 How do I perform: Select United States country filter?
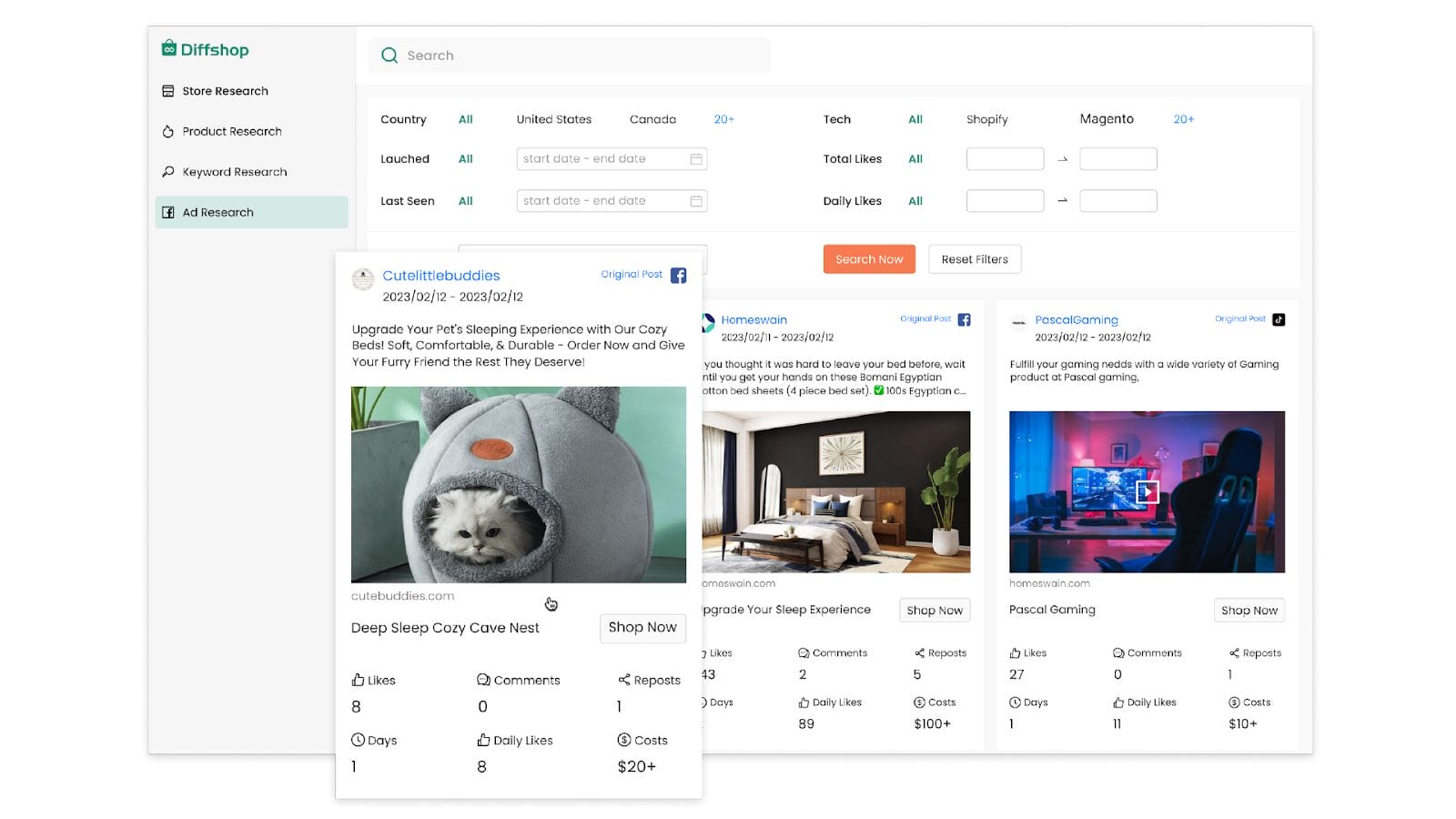click(x=553, y=119)
